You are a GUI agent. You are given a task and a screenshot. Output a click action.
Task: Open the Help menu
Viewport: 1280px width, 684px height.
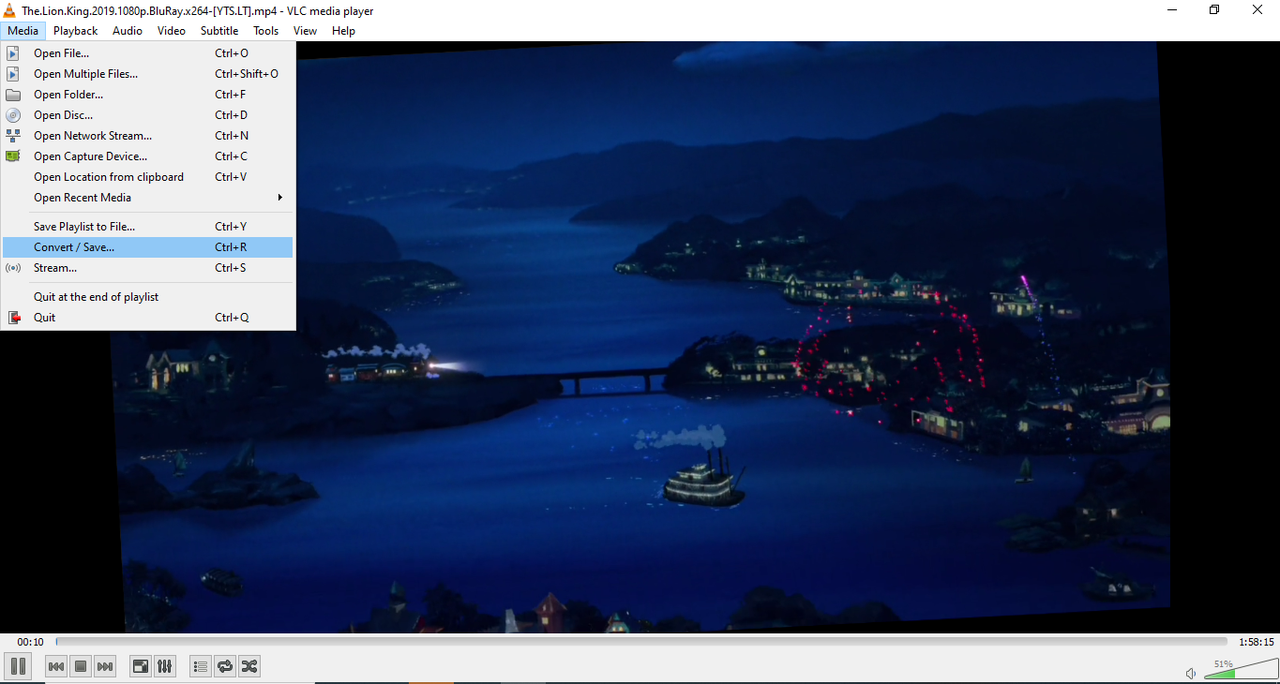coord(343,31)
